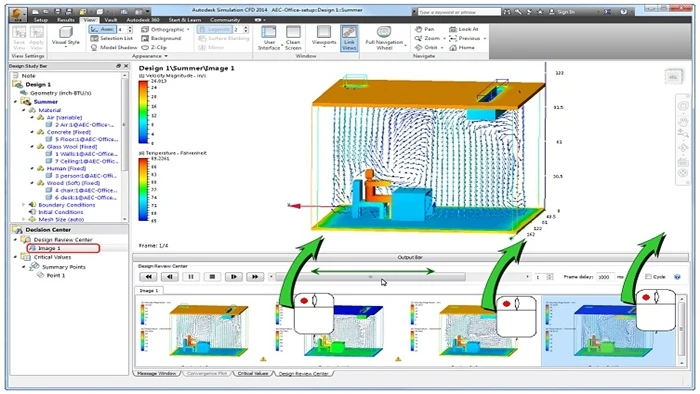This screenshot has width=700, height=394.
Task: Expand the Boundary Conditions tree node
Action: click(24, 205)
